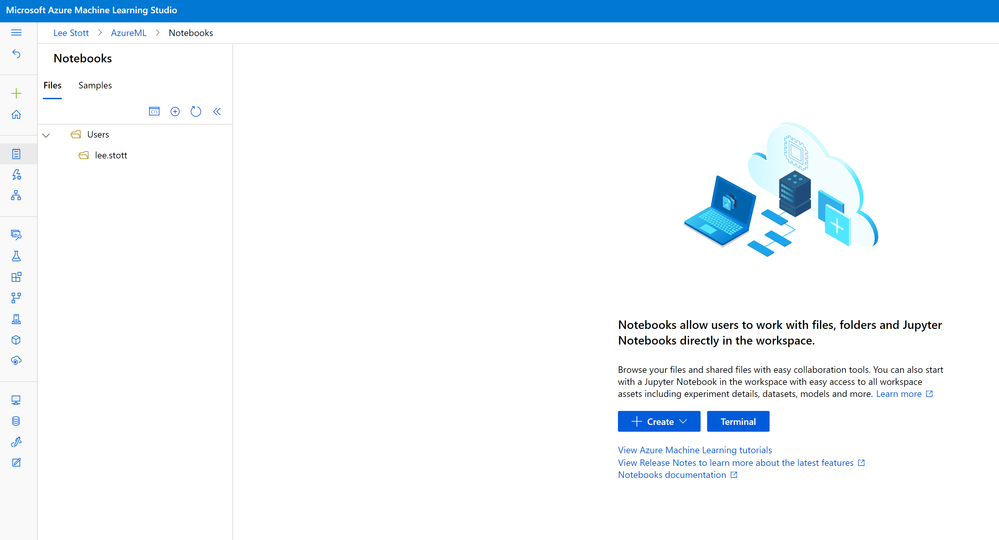Open Automated ML lightning icon
999x540 pixels.
point(16,174)
